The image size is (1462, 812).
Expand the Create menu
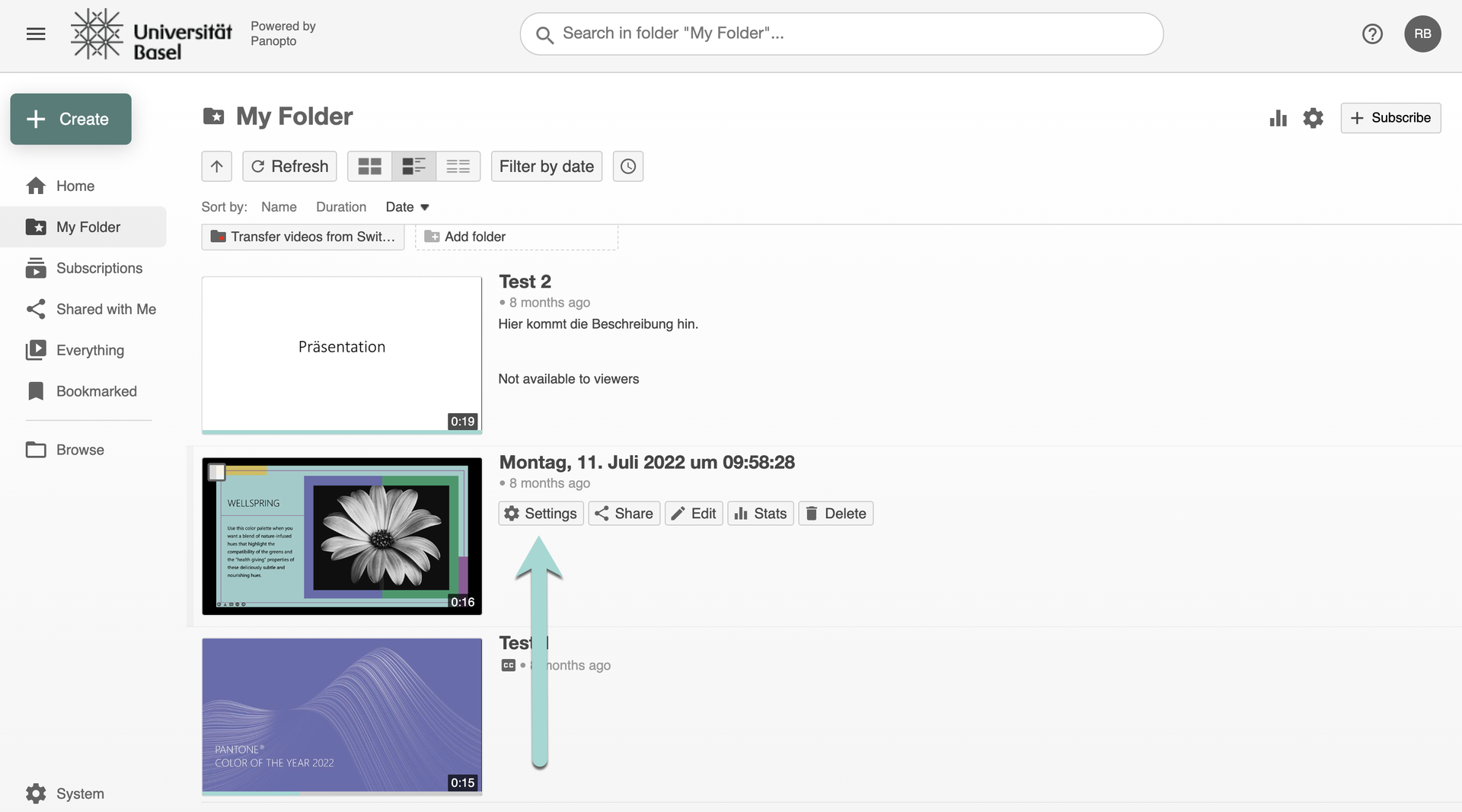tap(71, 119)
